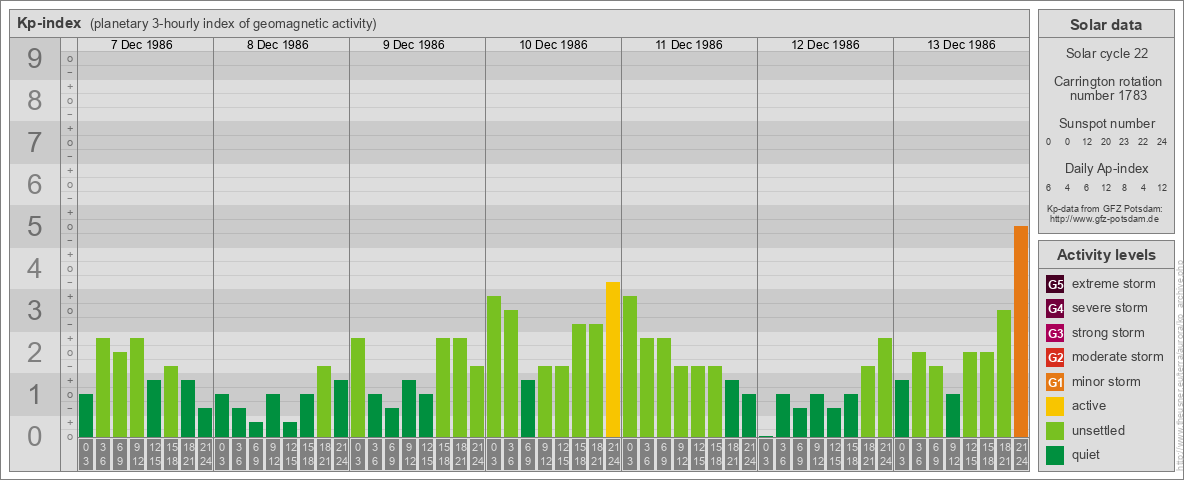Screen dimensions: 1184x480
Task: Click the moderate storm legend label
Action: [x=1118, y=357]
